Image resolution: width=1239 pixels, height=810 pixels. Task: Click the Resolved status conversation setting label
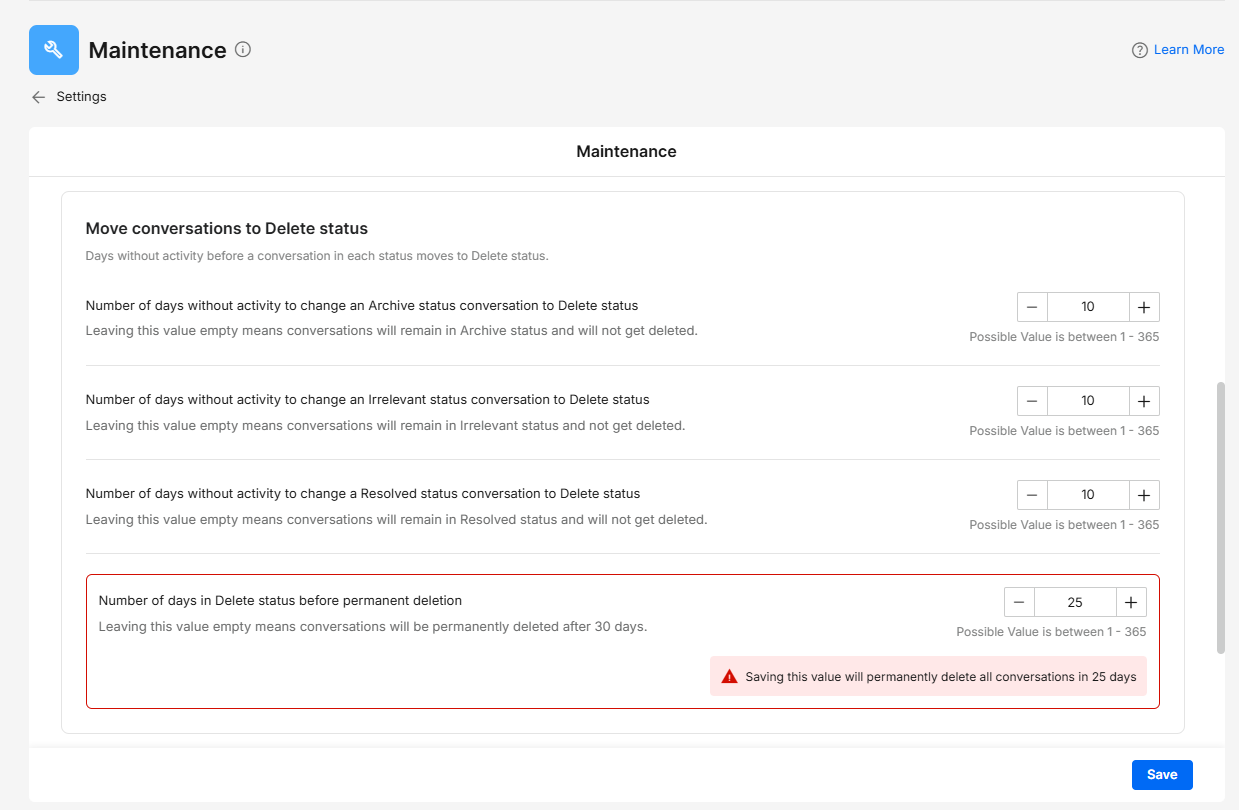(363, 494)
